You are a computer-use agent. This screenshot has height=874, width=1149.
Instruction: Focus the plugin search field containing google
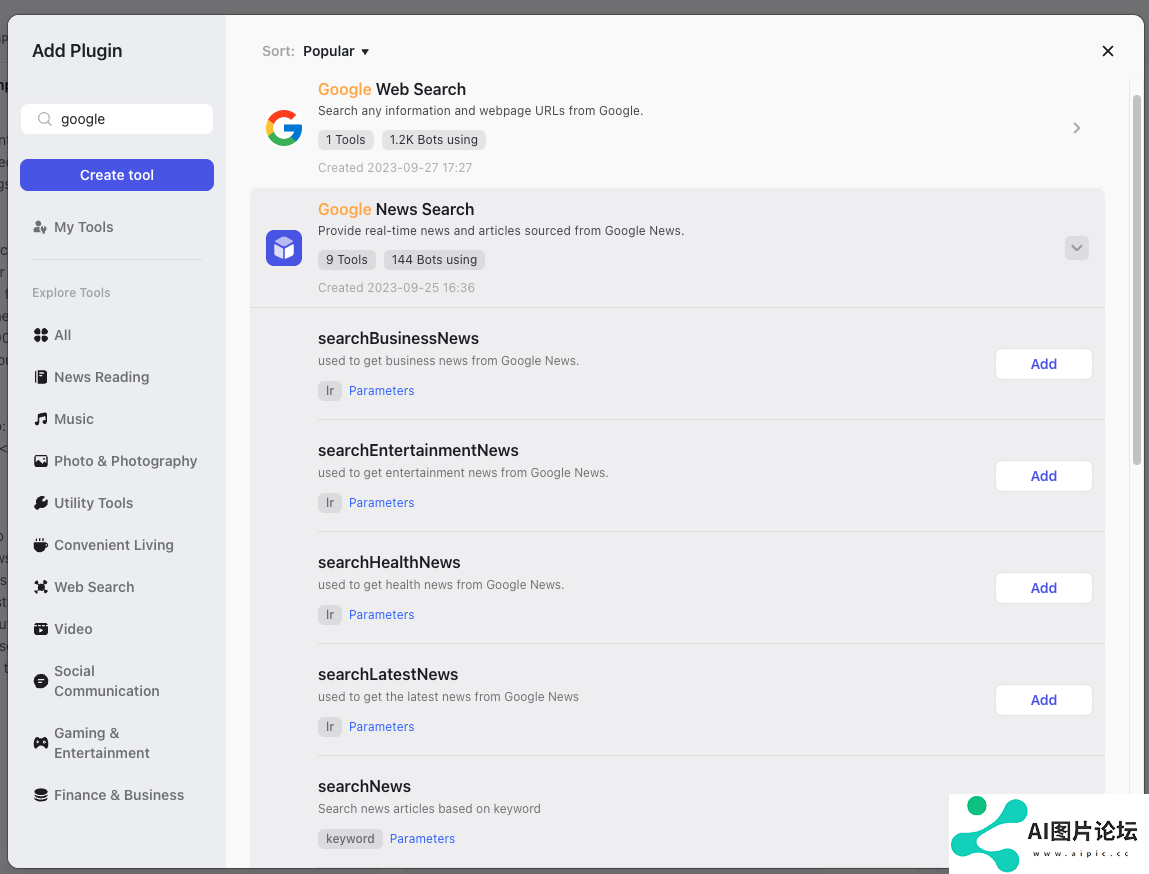[117, 119]
